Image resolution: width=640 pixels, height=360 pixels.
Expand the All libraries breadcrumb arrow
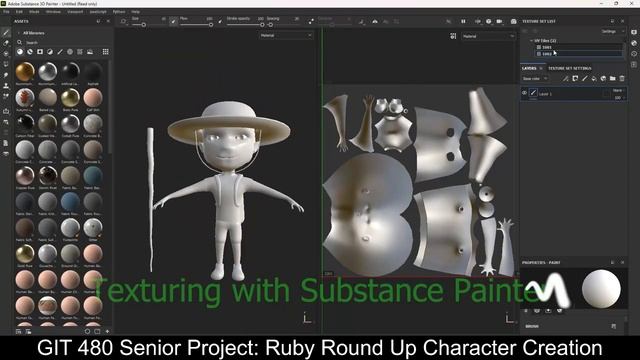click(x=18, y=33)
